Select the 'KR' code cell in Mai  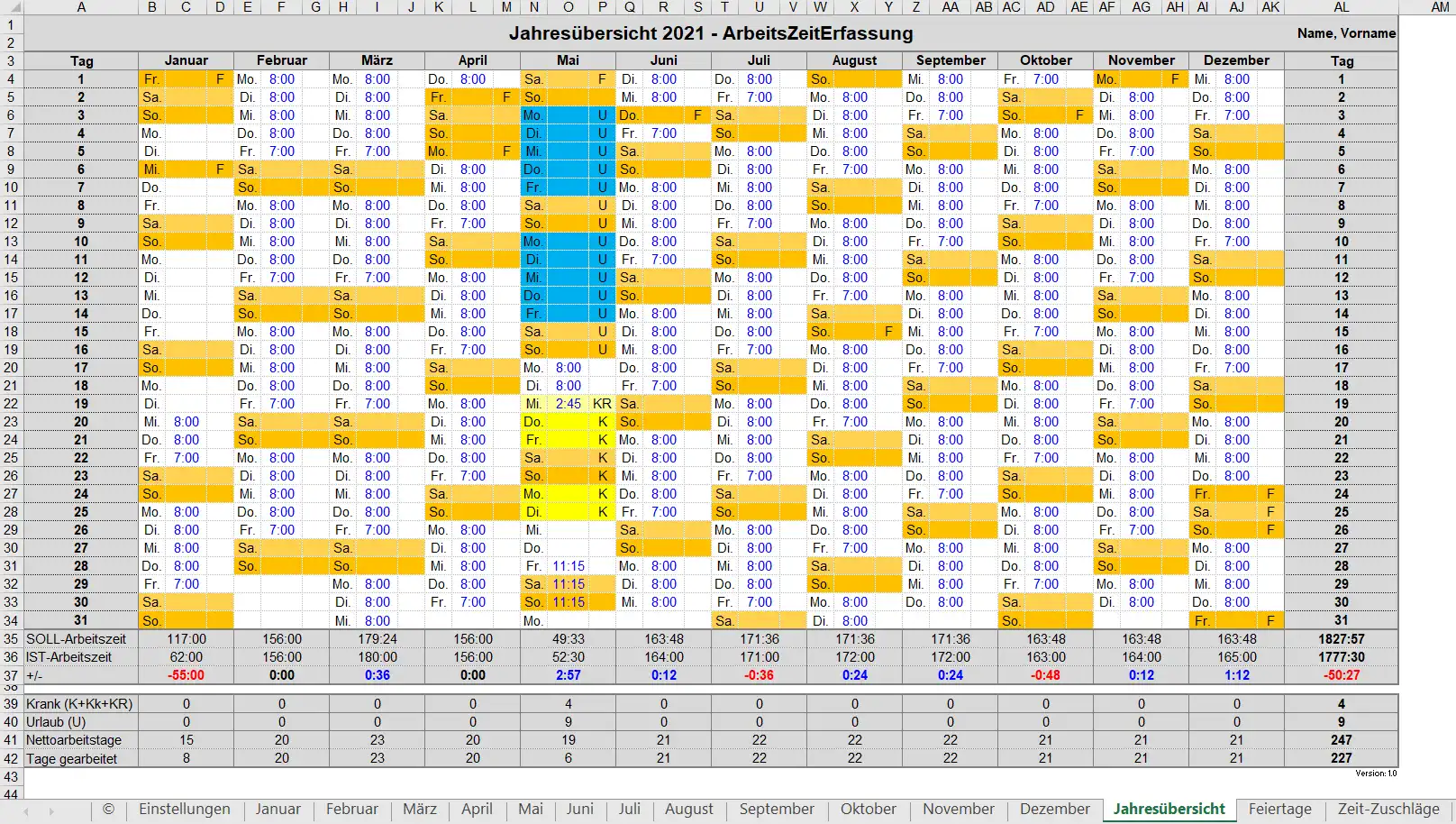(x=603, y=404)
